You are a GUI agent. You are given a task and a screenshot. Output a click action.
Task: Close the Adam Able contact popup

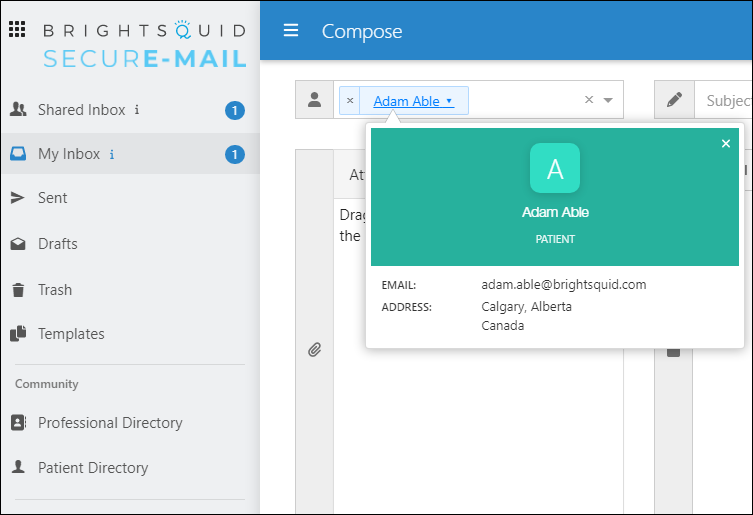[x=726, y=144]
